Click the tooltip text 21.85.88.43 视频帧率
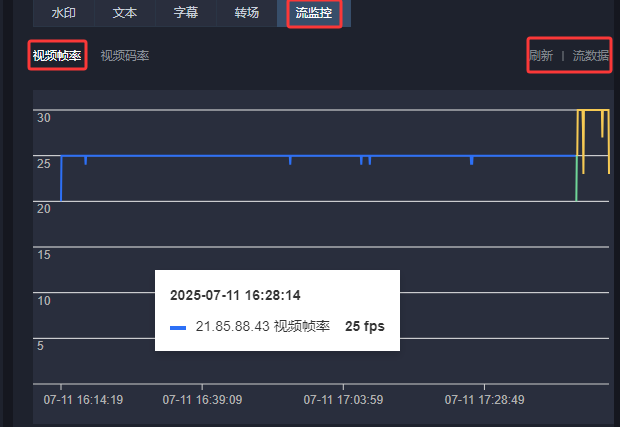Image resolution: width=620 pixels, height=427 pixels. (263, 327)
